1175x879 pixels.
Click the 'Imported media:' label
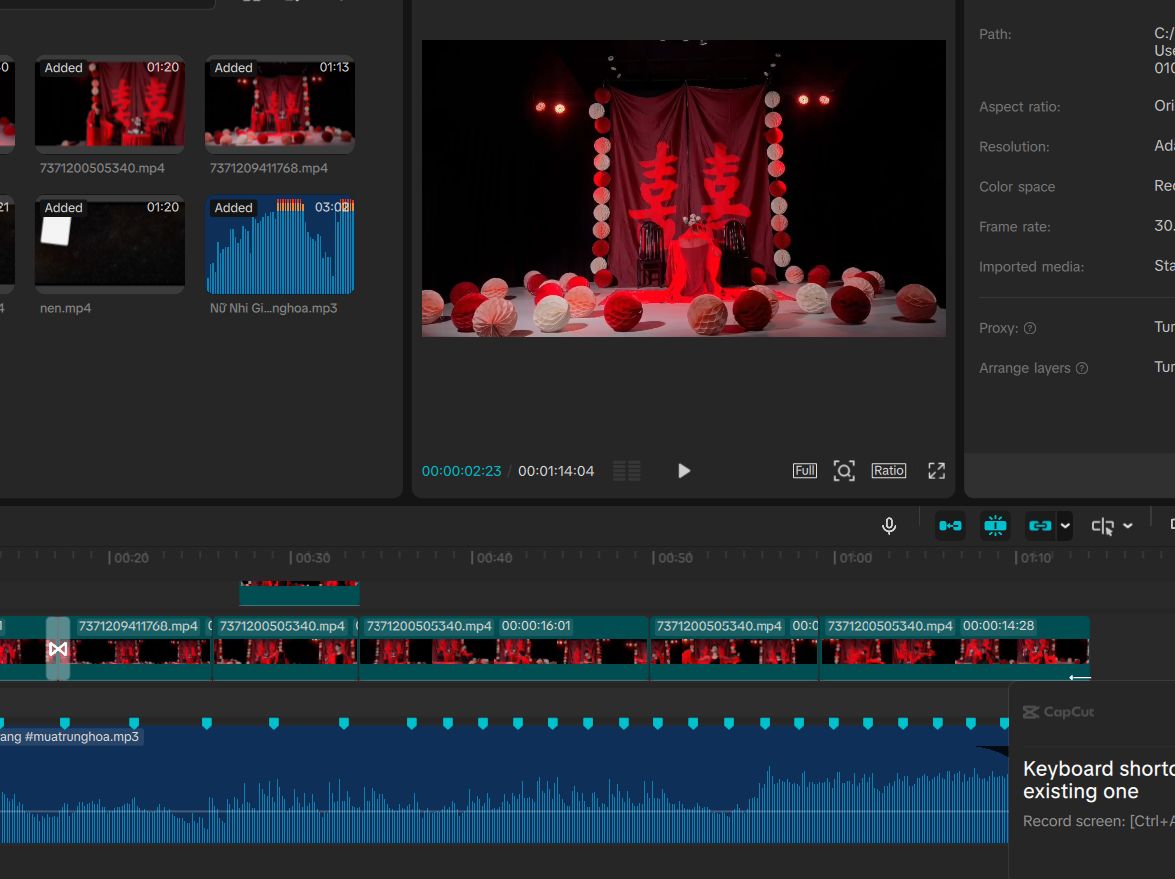point(1031,267)
